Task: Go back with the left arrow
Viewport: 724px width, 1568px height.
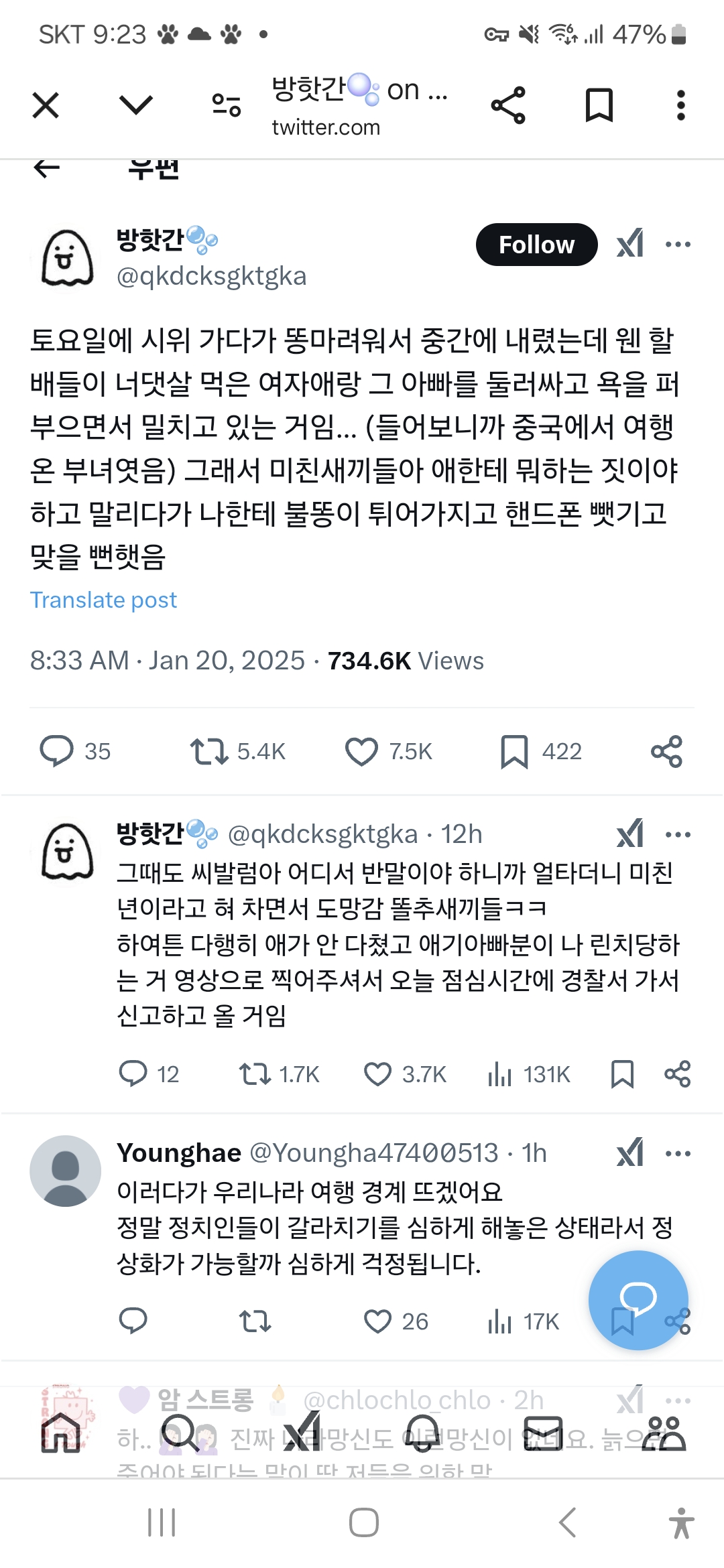Action: (46, 168)
